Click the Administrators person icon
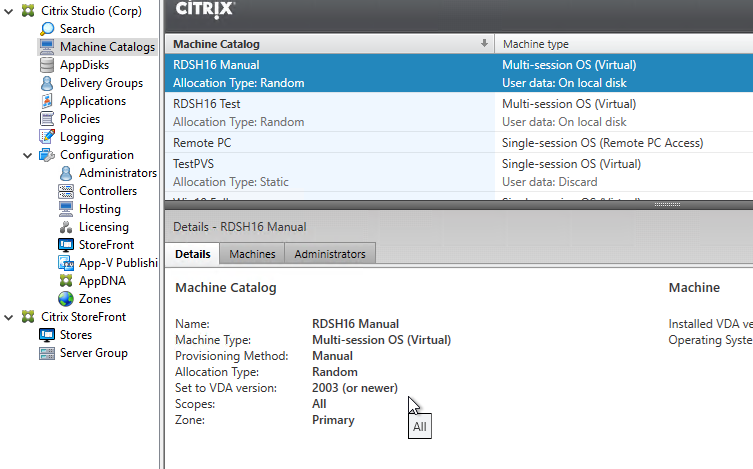The image size is (753, 469). (66, 173)
